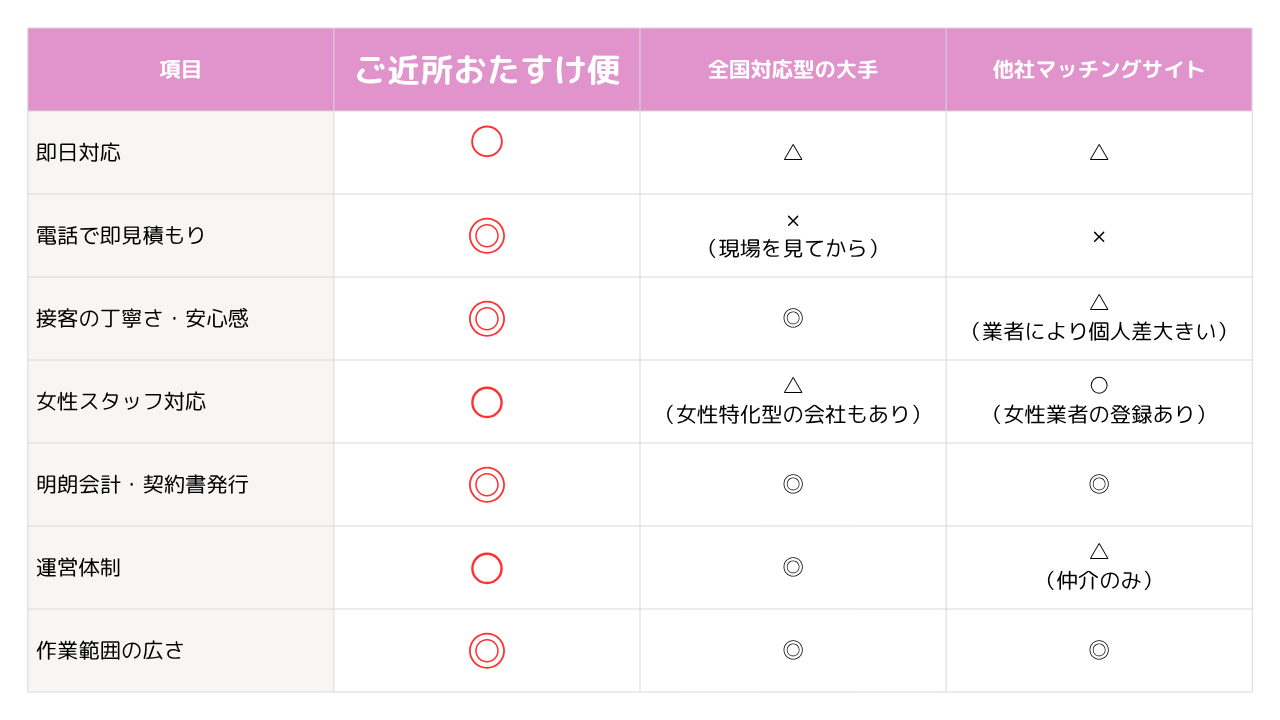Click the 項目 column header

point(181,70)
